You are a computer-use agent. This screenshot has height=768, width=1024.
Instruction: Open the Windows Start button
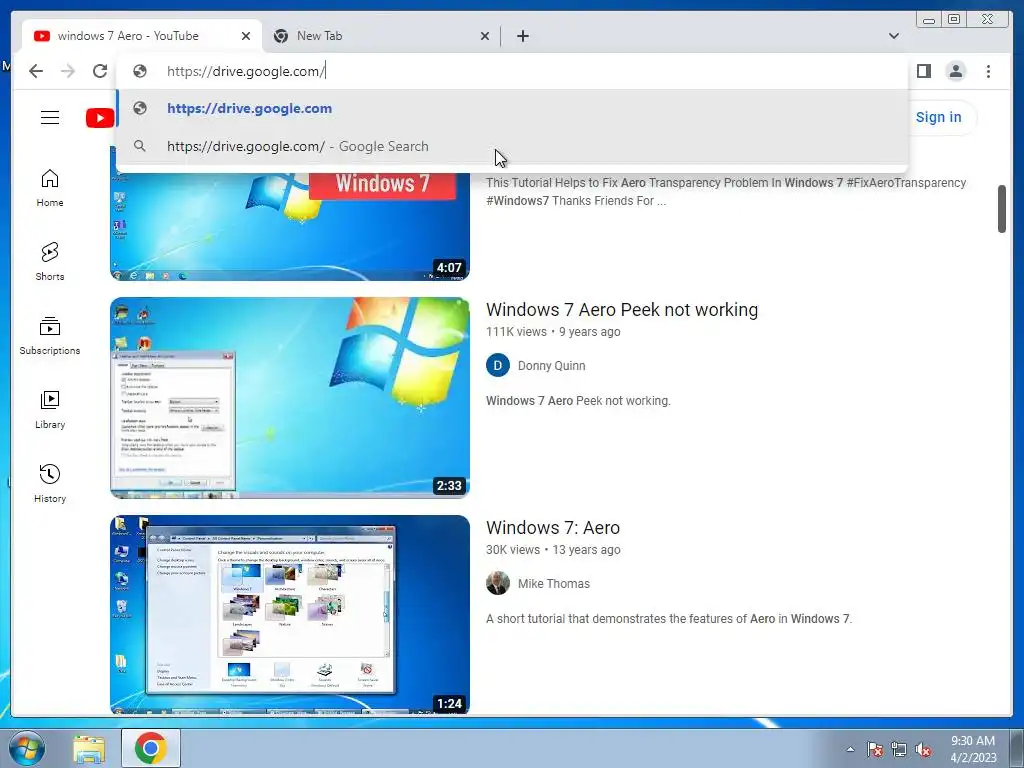pos(27,748)
